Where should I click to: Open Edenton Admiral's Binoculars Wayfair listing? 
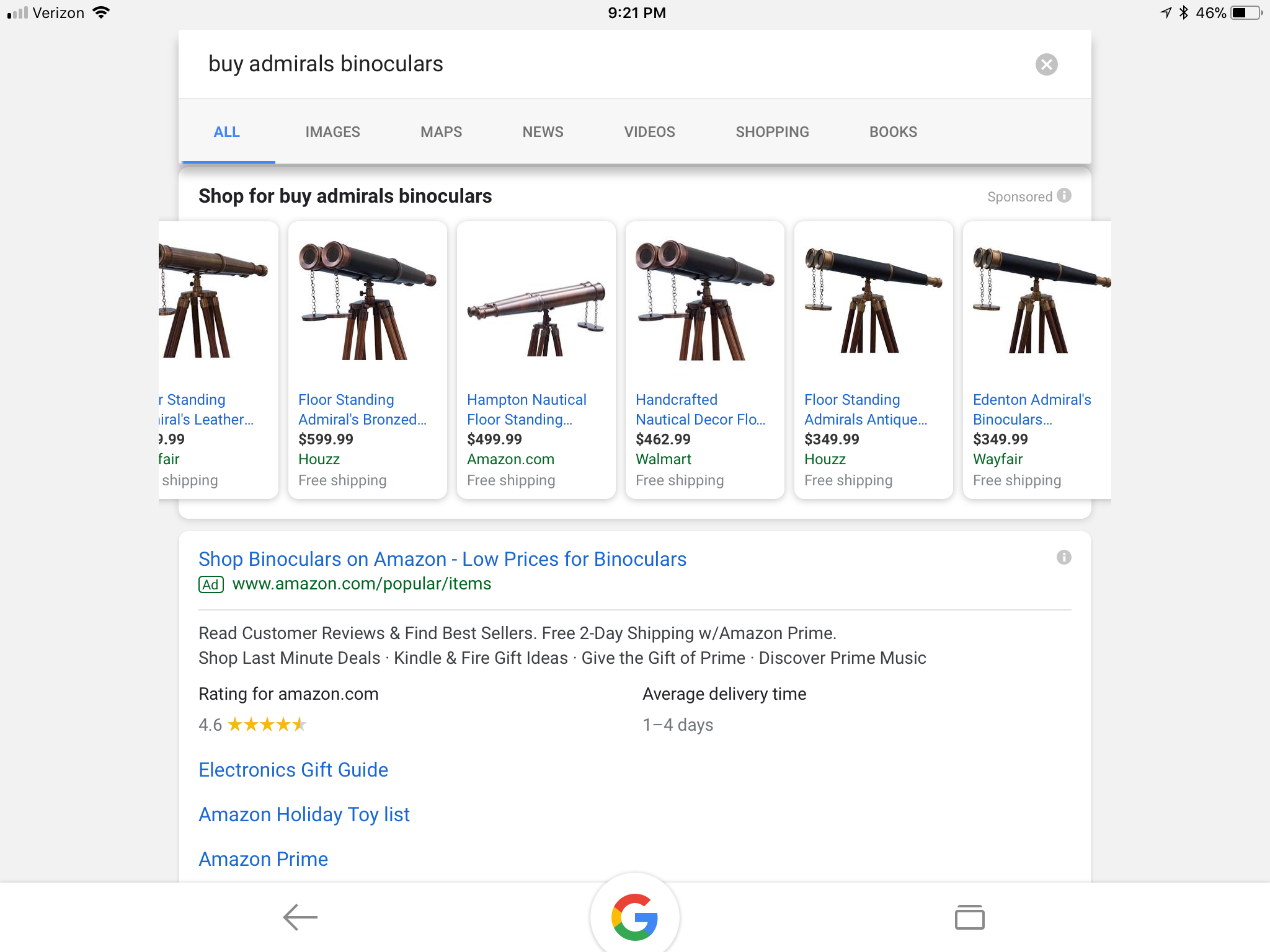(1032, 409)
